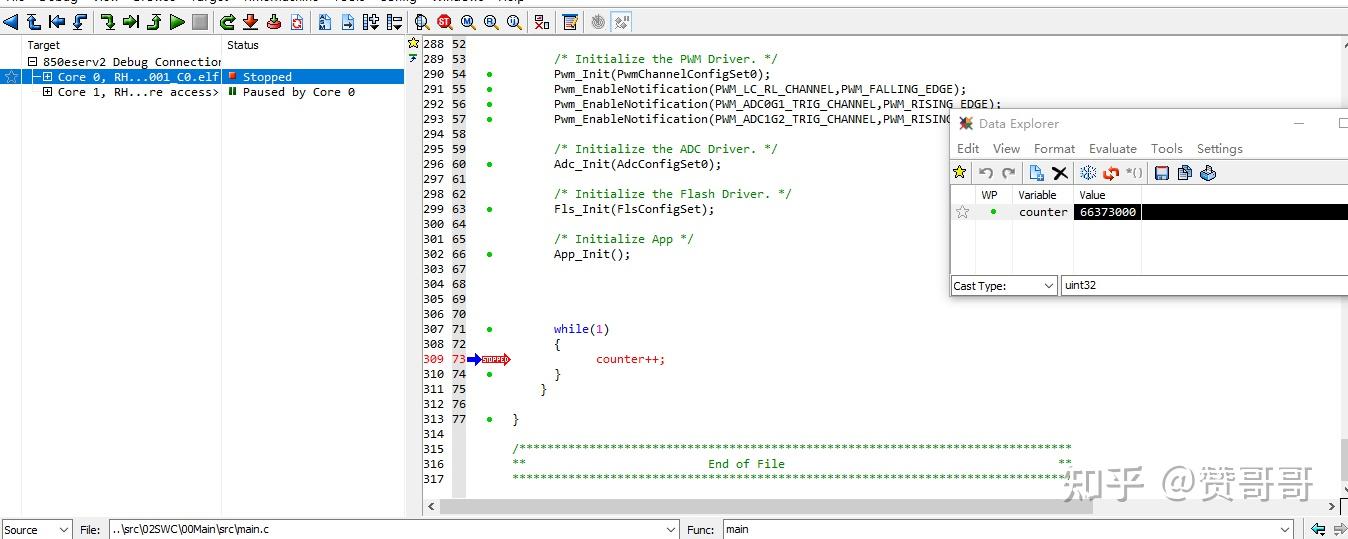Image resolution: width=1348 pixels, height=539 pixels.
Task: Collapse the 850eserv2 Debug Connection node
Action: click(33, 62)
